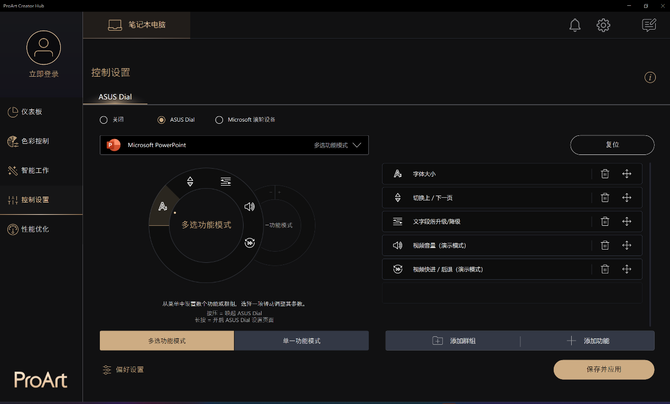
Task: Click the paragraph level icon on dial
Action: (x=226, y=181)
